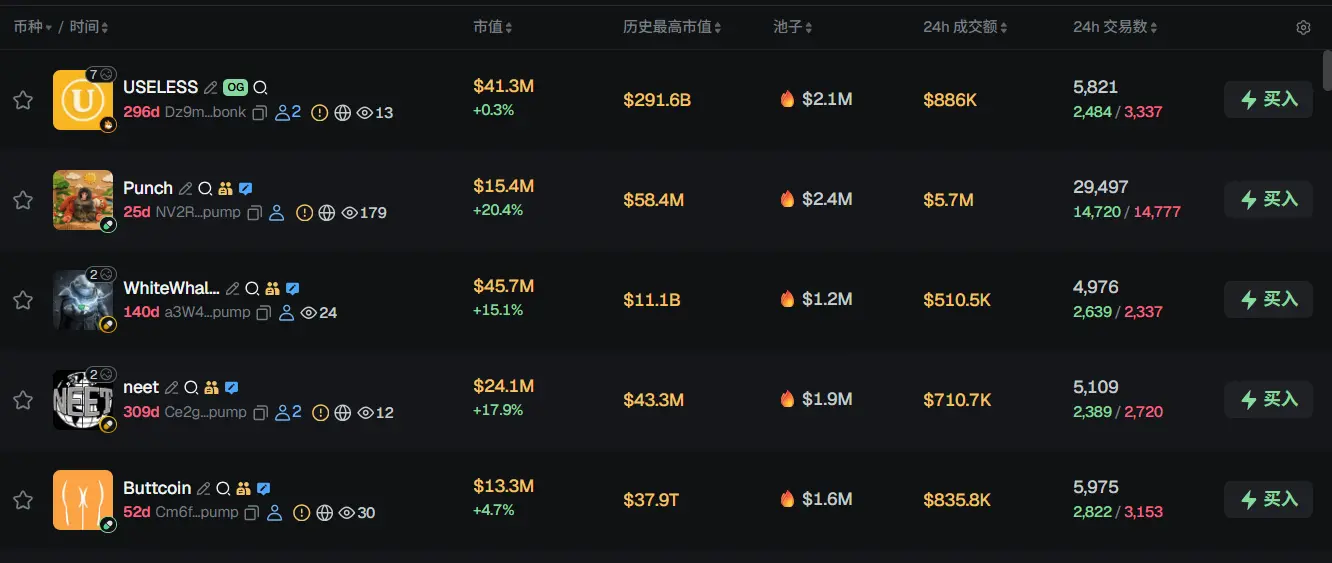Open table column settings gear
This screenshot has width=1332, height=563.
pyautogui.click(x=1303, y=28)
